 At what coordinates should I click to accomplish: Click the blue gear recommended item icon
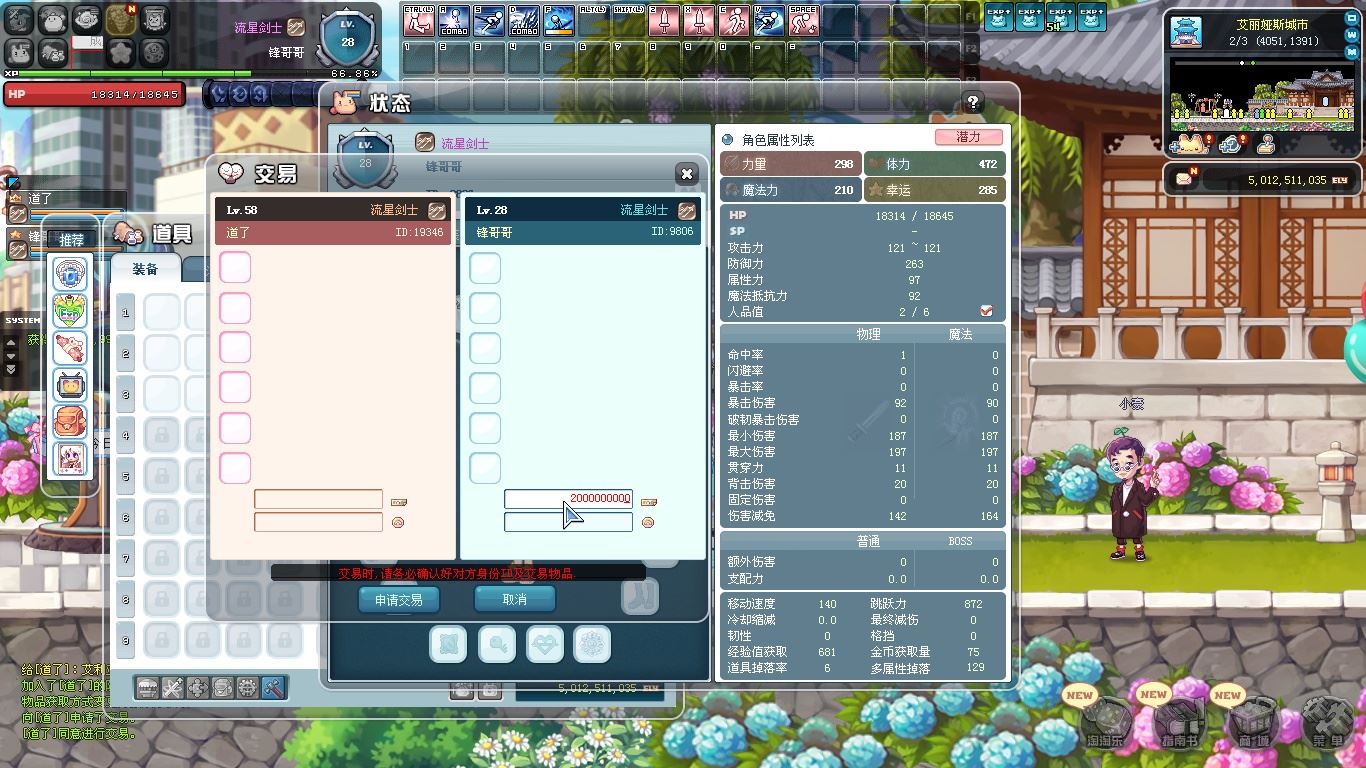coord(70,274)
